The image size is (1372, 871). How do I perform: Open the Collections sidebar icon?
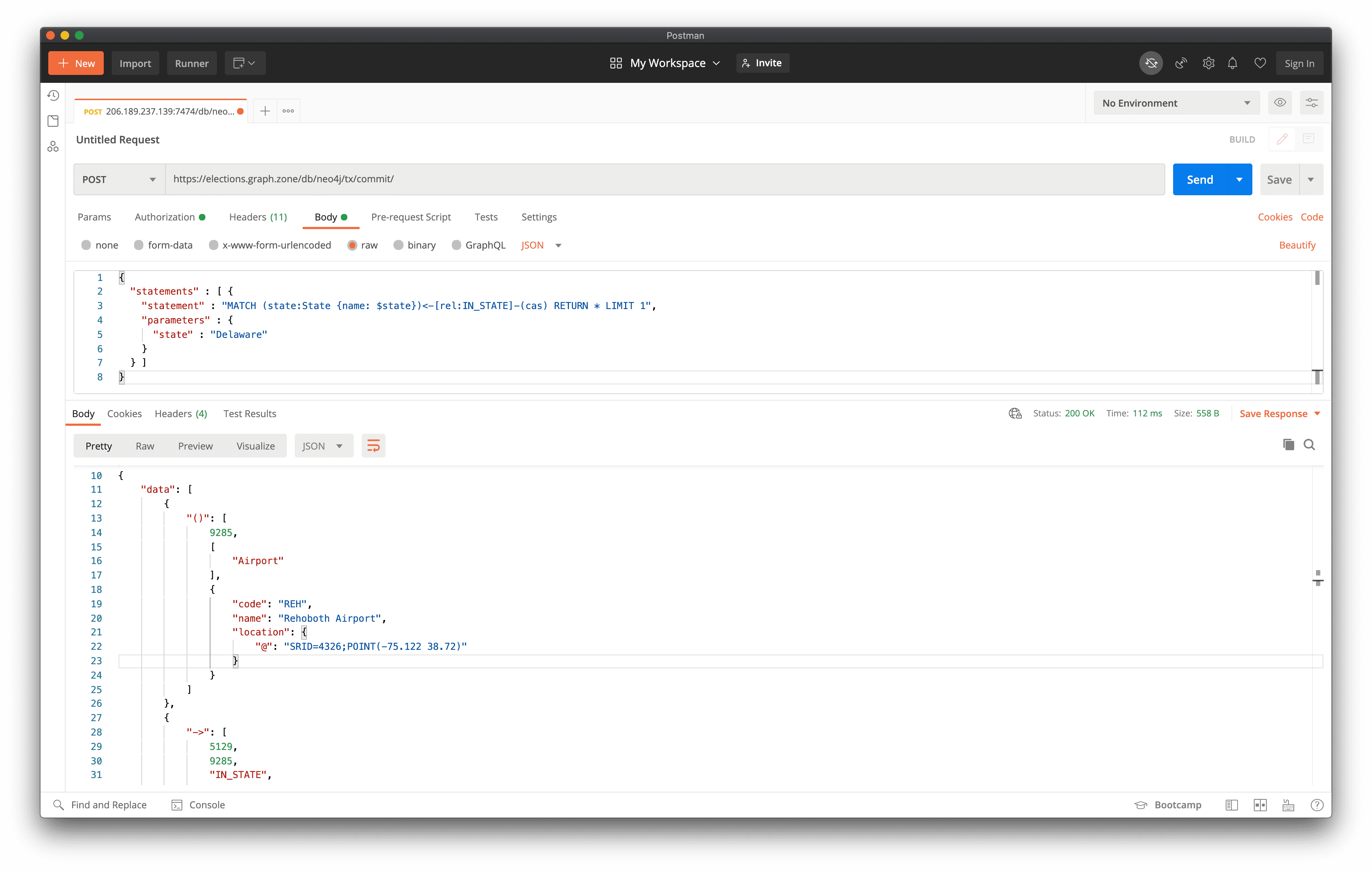point(53,121)
